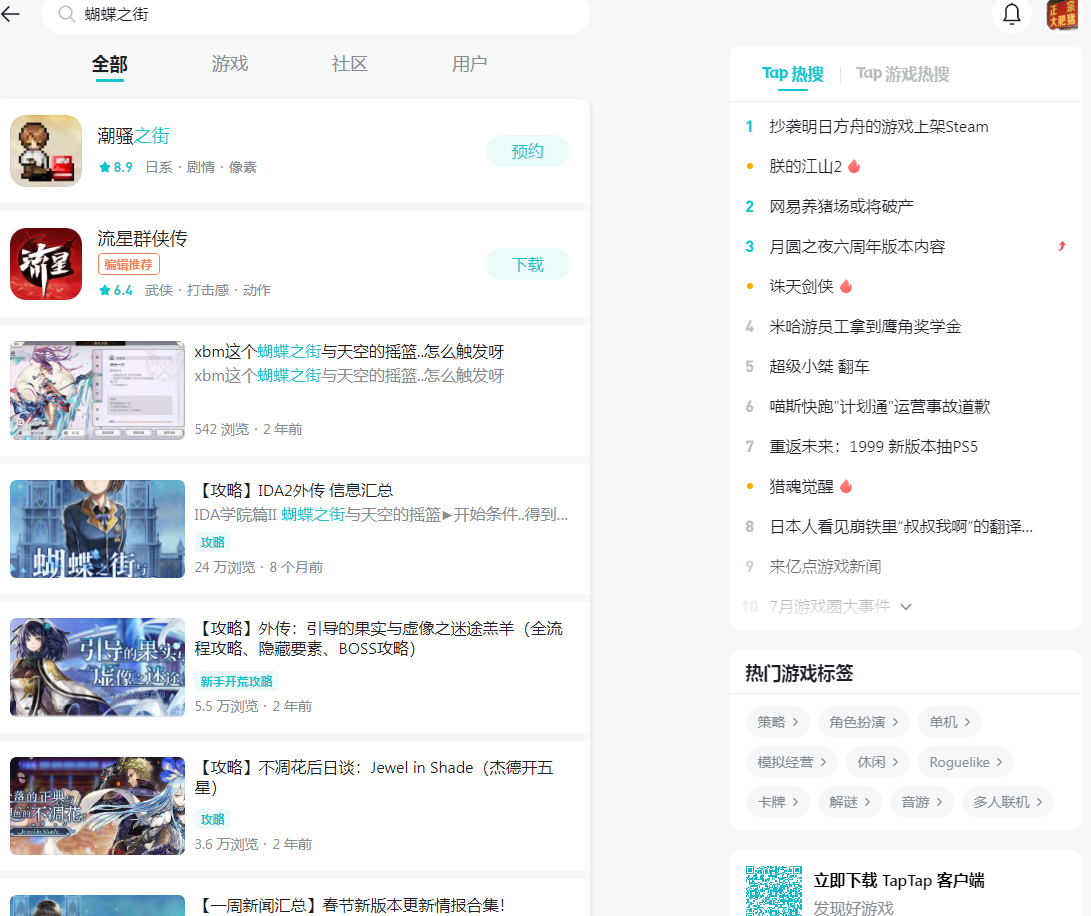Open hot search 诛天剑侠
Viewport: 1091px width, 916px height.
point(802,286)
